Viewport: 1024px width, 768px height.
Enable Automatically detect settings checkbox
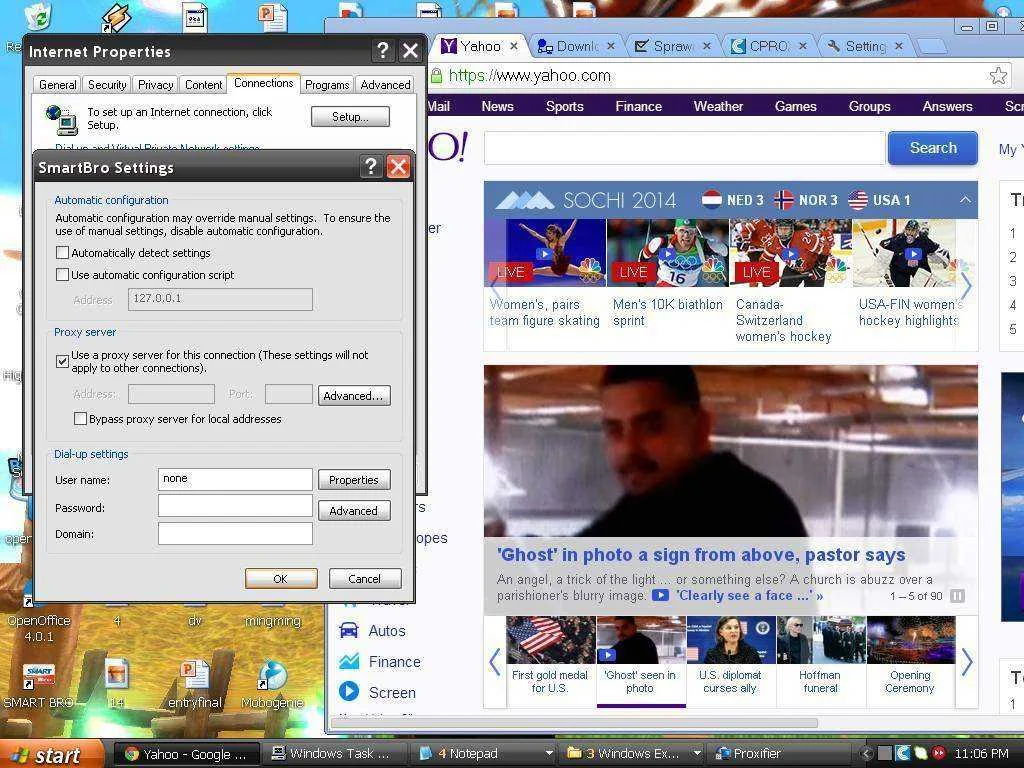coord(63,253)
